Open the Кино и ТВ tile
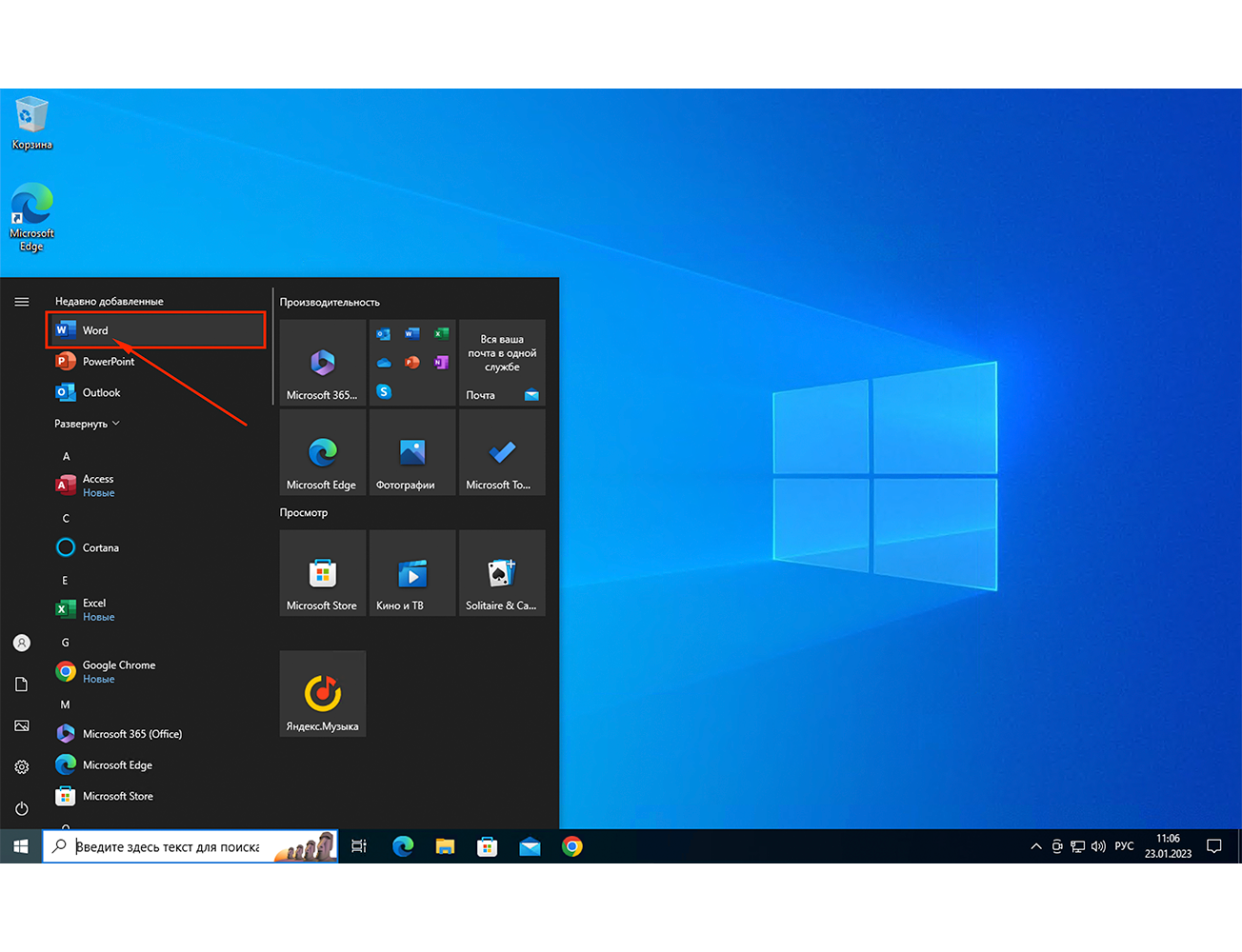 (412, 573)
